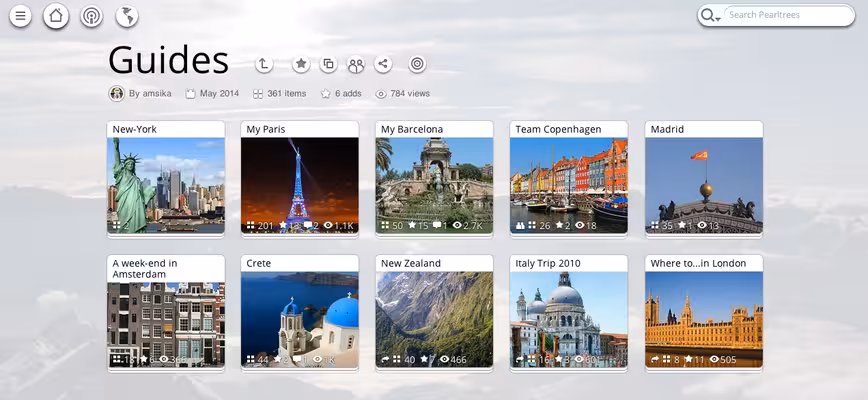The width and height of the screenshot is (868, 400).
Task: Click the views eye icon on Crete card
Action: click(x=318, y=360)
